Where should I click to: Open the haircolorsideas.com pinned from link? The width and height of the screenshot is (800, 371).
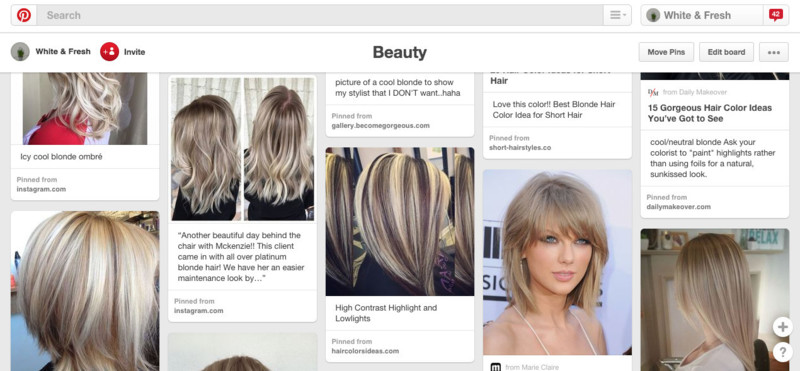tap(365, 351)
